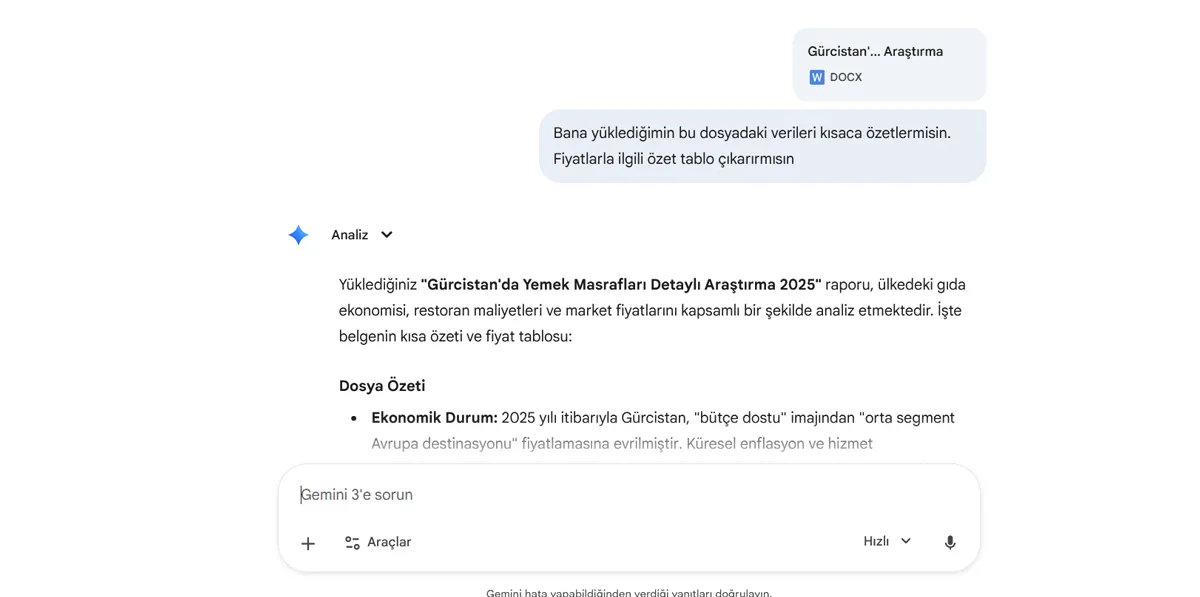Select the blue W Word icon on attachment

point(817,76)
